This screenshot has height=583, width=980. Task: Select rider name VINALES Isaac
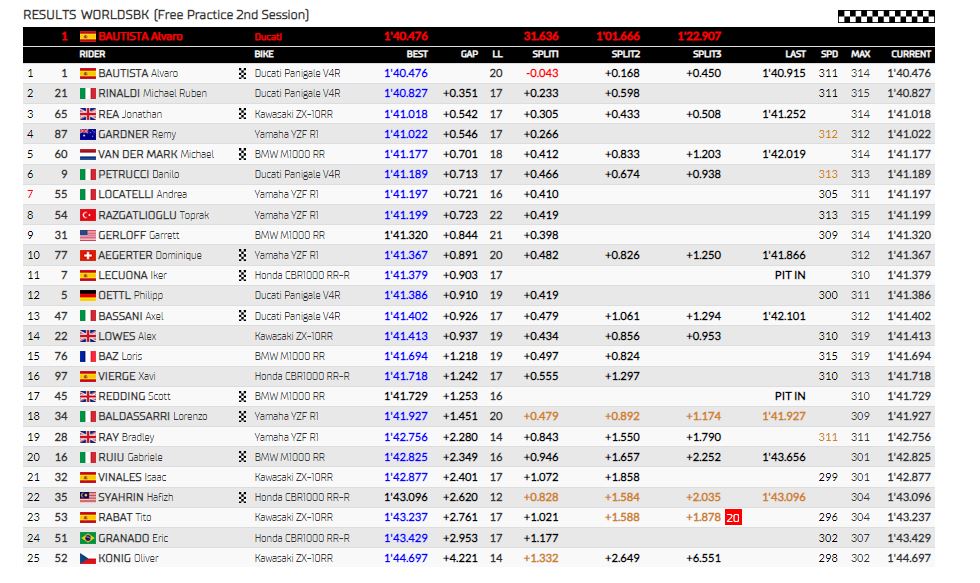(x=132, y=477)
